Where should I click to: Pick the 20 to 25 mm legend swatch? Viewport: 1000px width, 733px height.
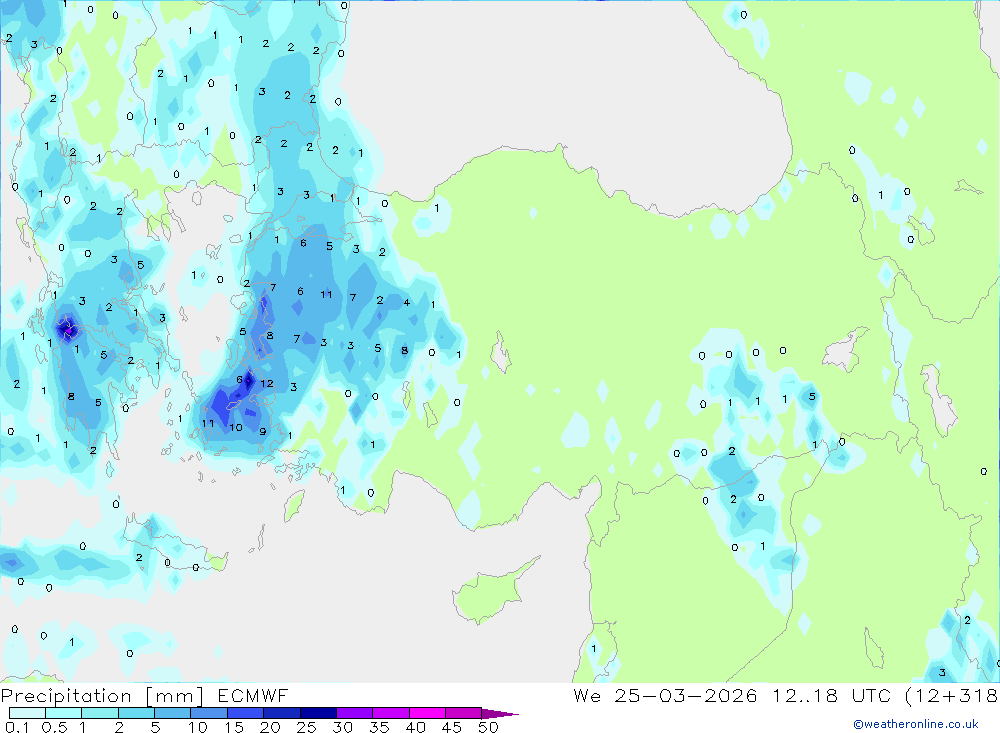click(x=281, y=713)
